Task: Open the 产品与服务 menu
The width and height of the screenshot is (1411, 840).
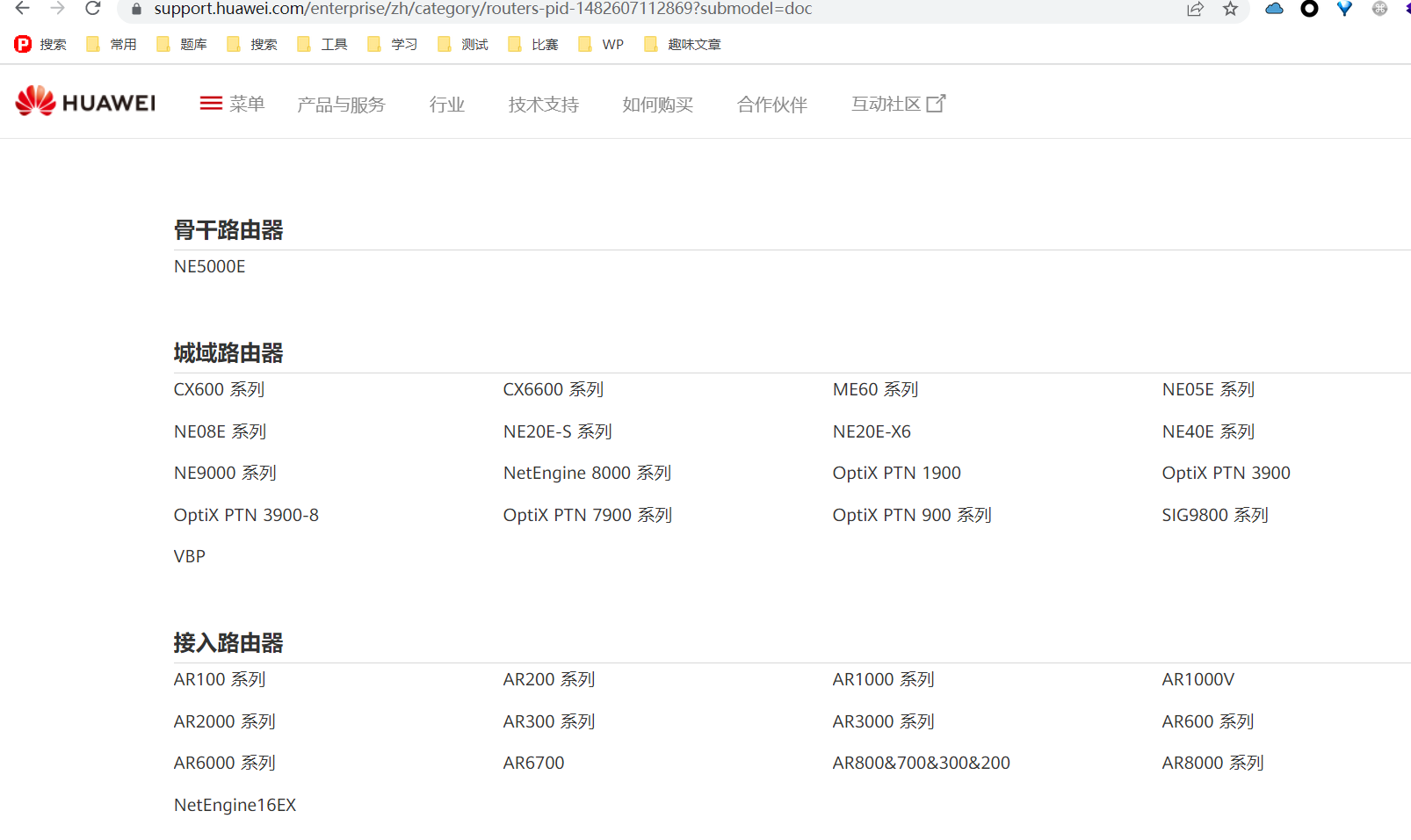Action: click(x=341, y=105)
